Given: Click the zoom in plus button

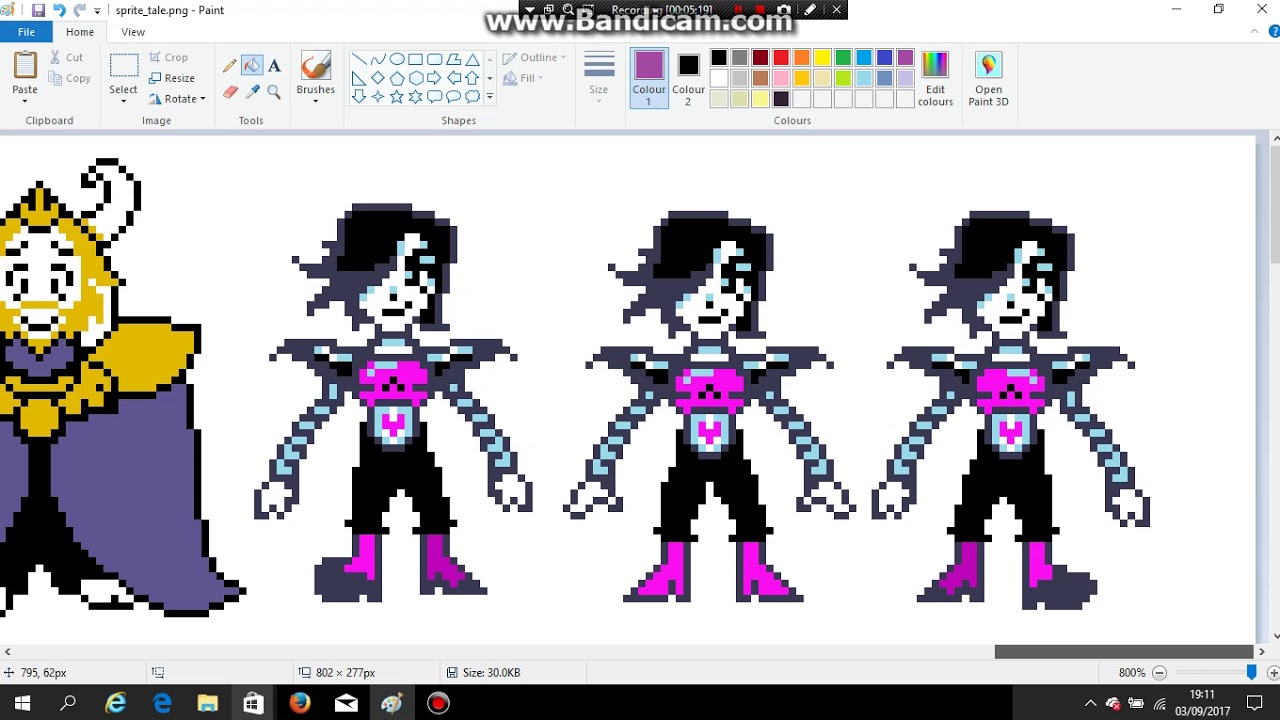Looking at the screenshot, I should click(x=1273, y=673).
